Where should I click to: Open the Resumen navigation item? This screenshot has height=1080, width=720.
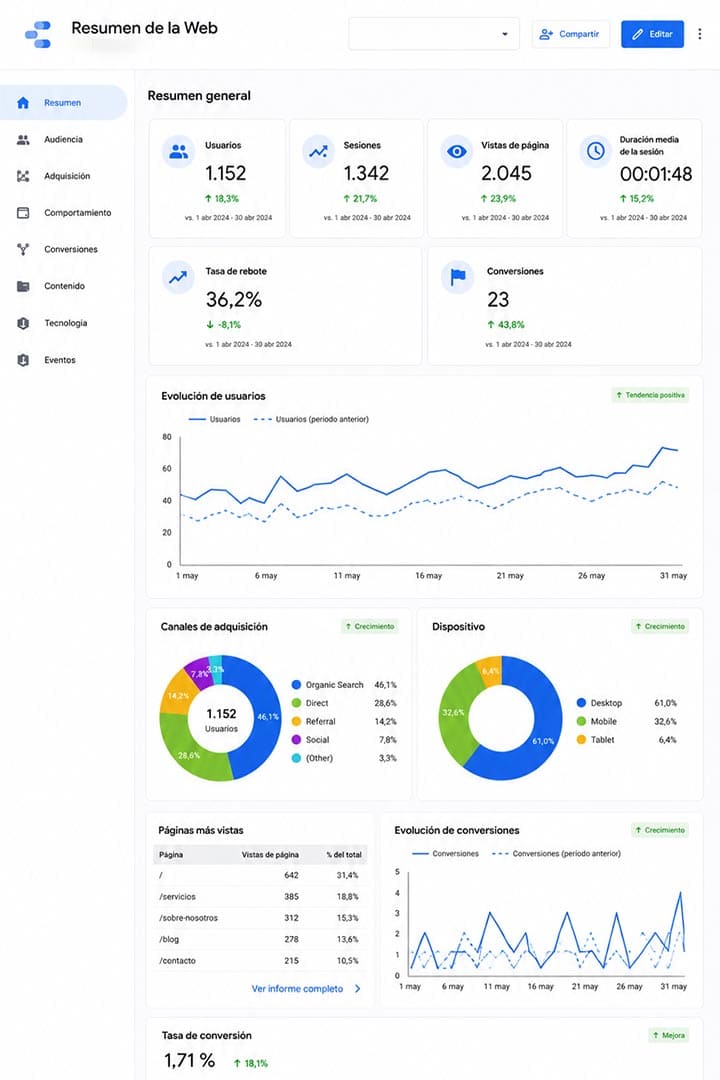(63, 103)
